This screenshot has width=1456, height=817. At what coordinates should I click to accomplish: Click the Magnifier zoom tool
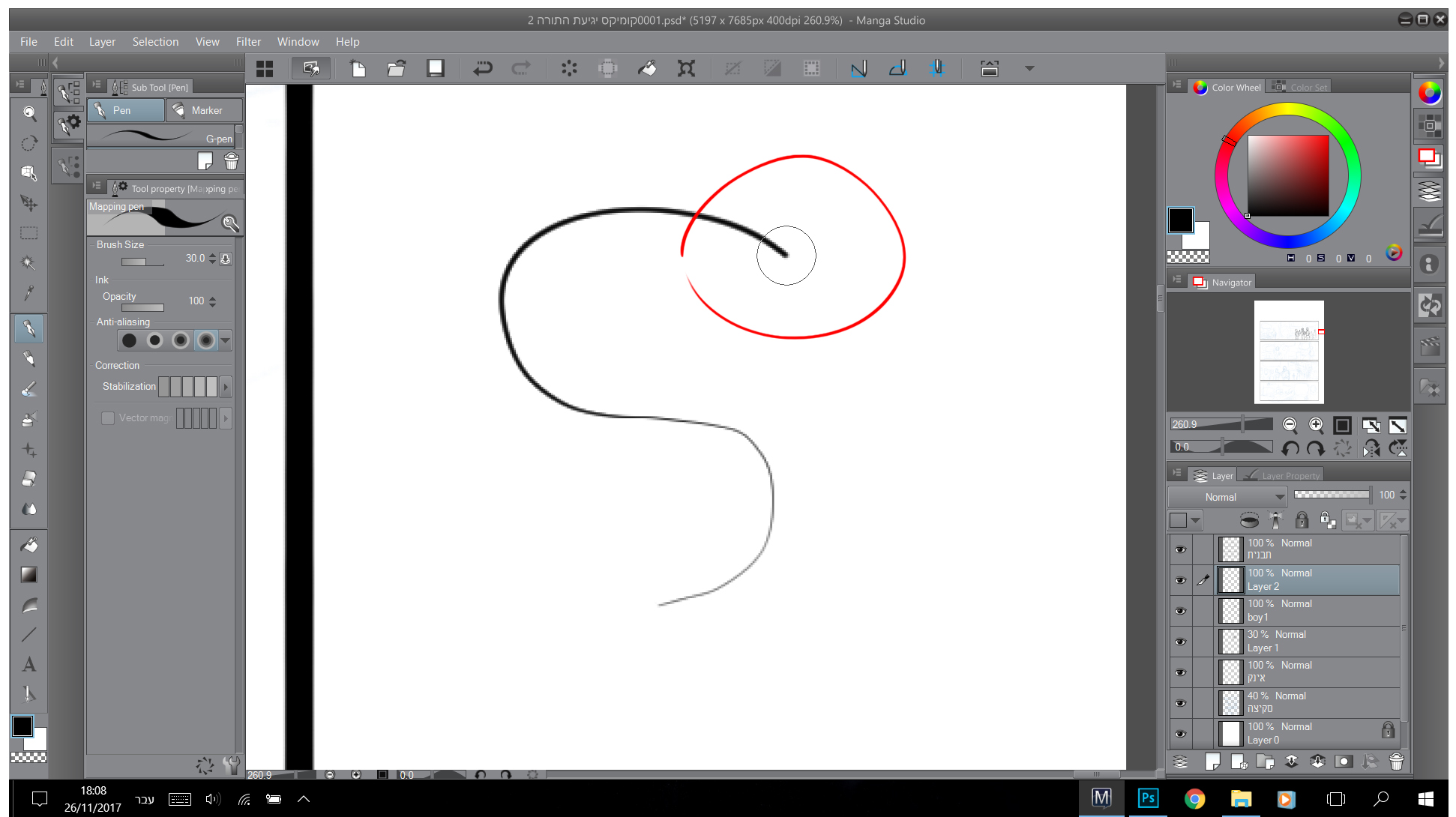coord(28,113)
